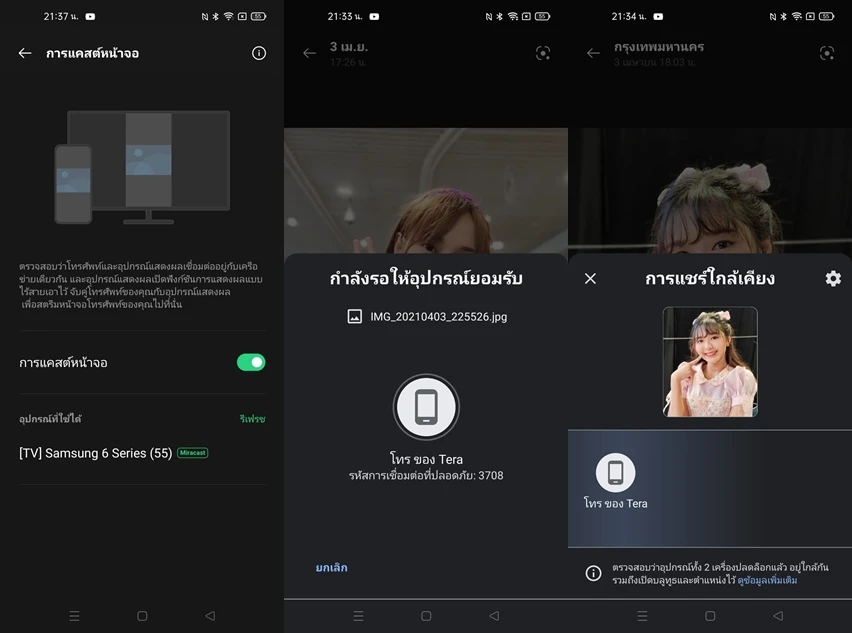Open Nearby Share settings gear
This screenshot has height=633, width=852.
(x=833, y=278)
